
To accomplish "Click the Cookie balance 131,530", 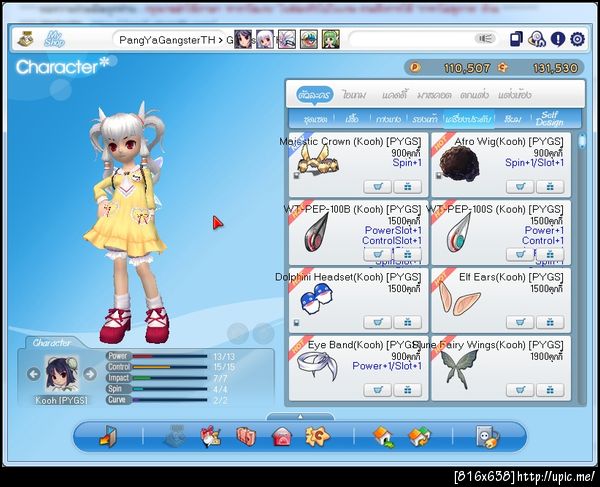I will point(555,68).
